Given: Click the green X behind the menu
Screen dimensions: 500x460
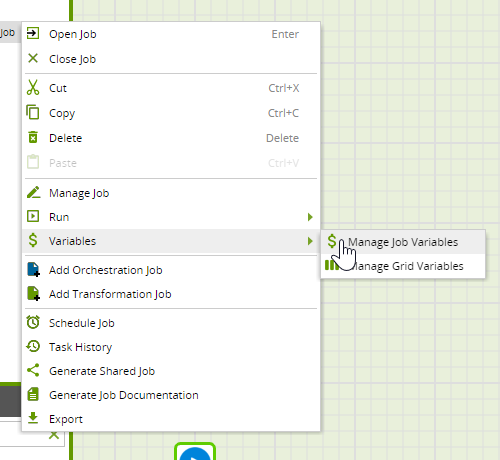Looking at the screenshot, I should point(54,435).
